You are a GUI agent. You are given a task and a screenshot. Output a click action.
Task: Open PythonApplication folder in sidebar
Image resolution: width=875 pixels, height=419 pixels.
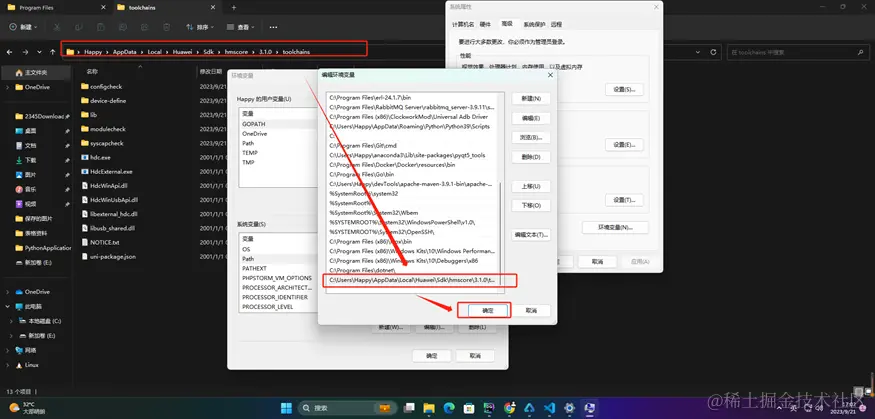[43, 248]
